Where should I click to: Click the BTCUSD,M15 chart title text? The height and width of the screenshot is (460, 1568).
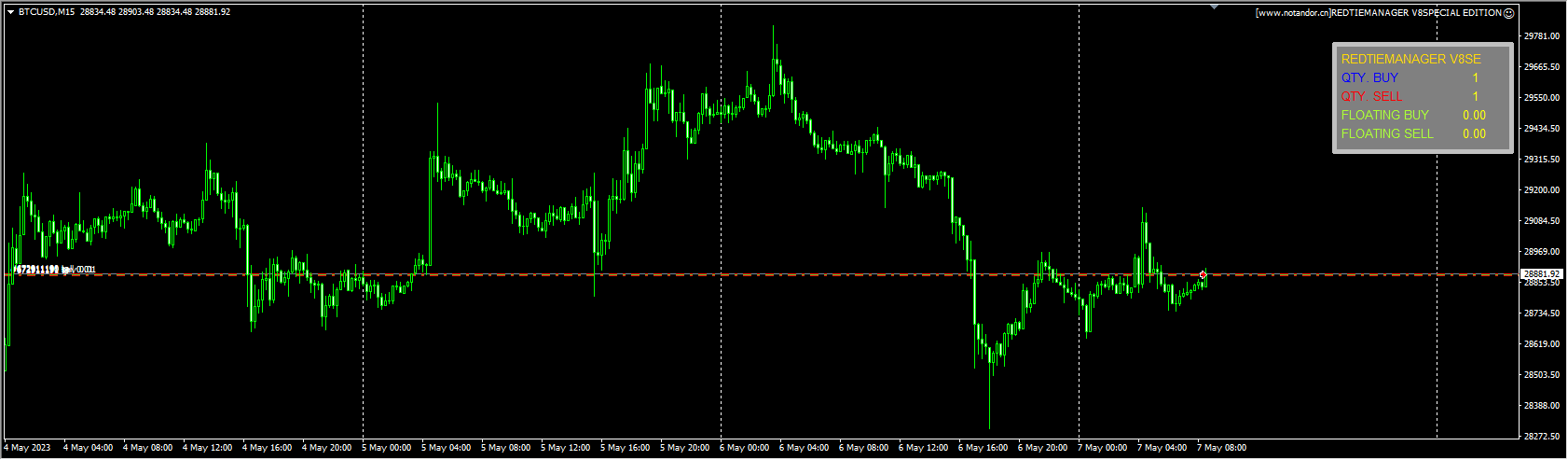point(47,12)
